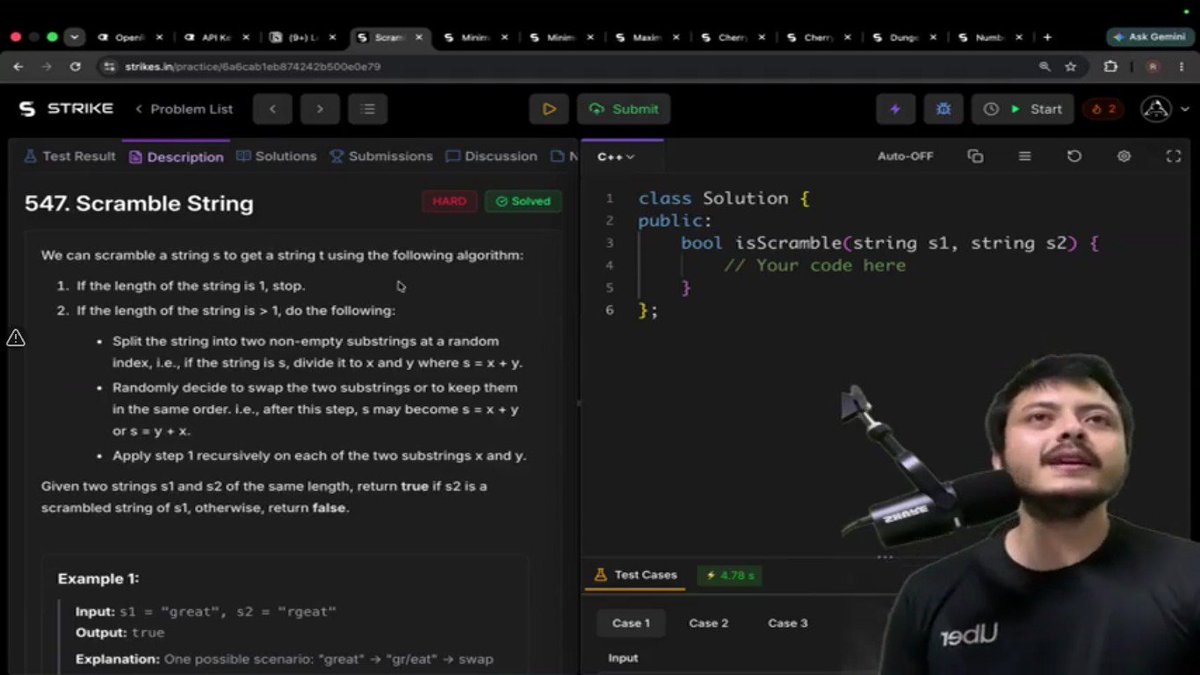
Task: Click the STRIKE logo
Action: 66,108
